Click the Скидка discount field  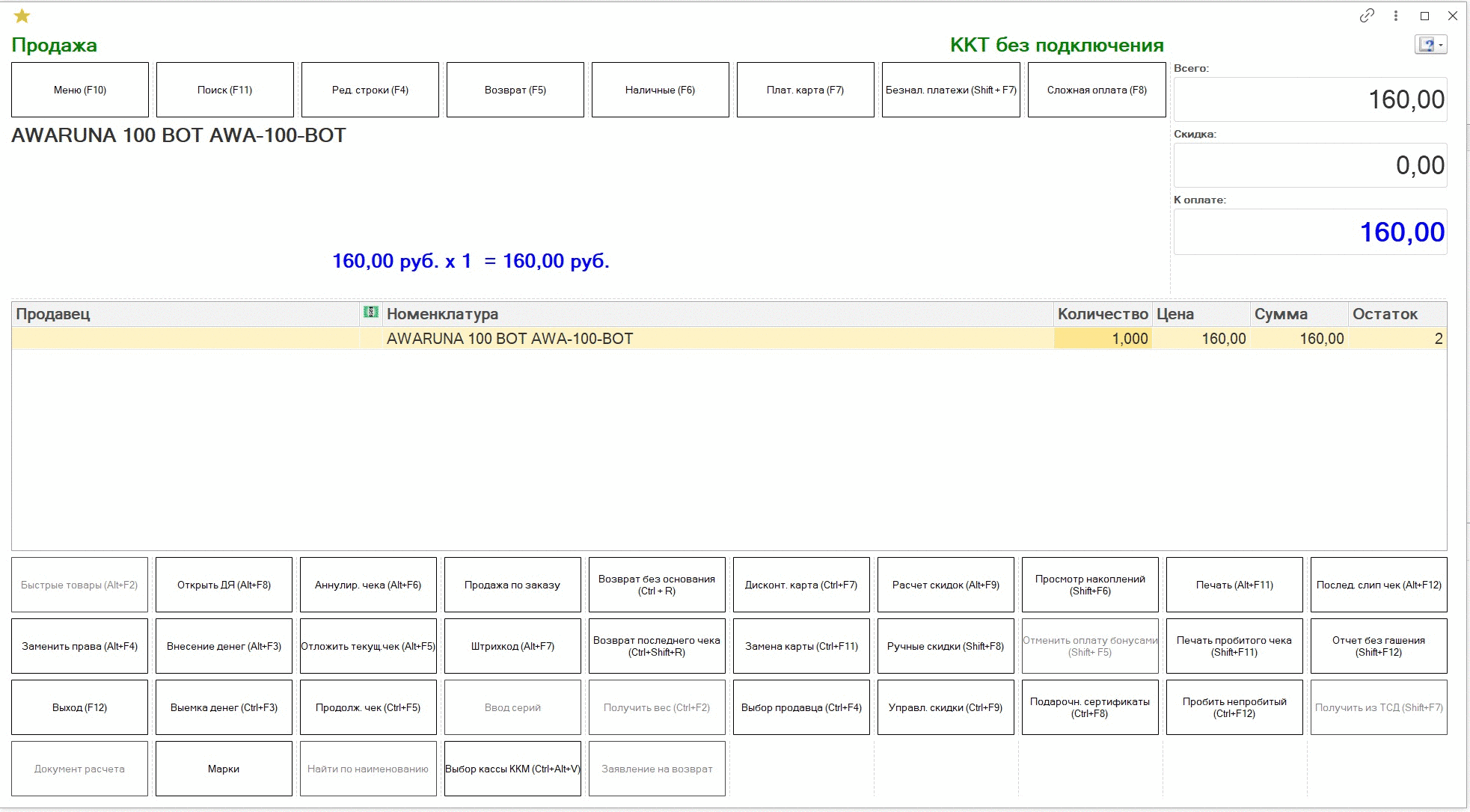click(x=1311, y=165)
